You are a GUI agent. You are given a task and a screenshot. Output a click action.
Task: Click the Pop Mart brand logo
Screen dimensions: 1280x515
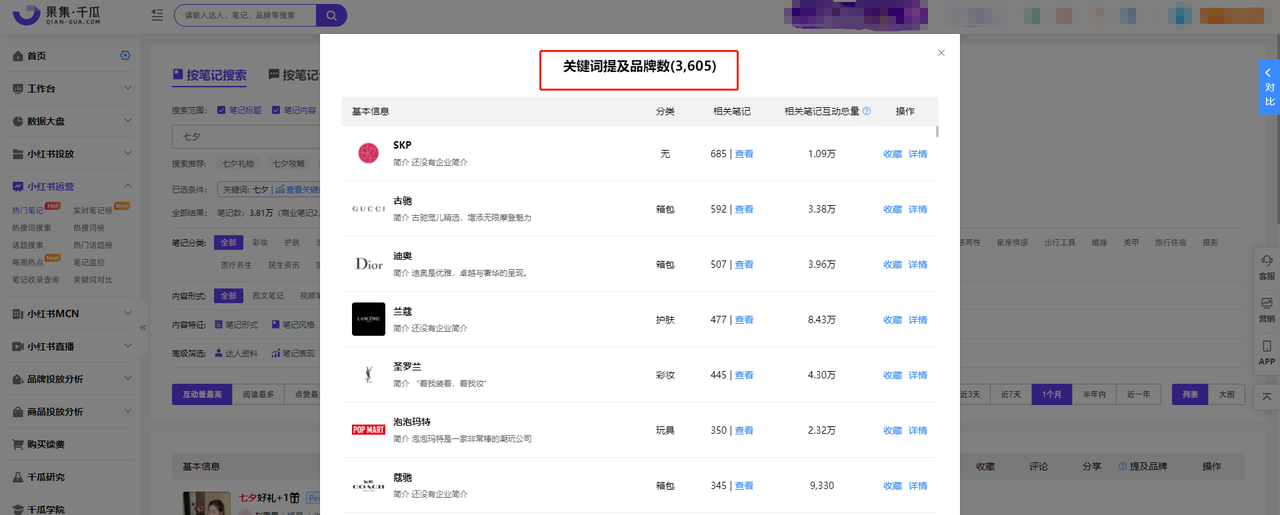click(368, 430)
